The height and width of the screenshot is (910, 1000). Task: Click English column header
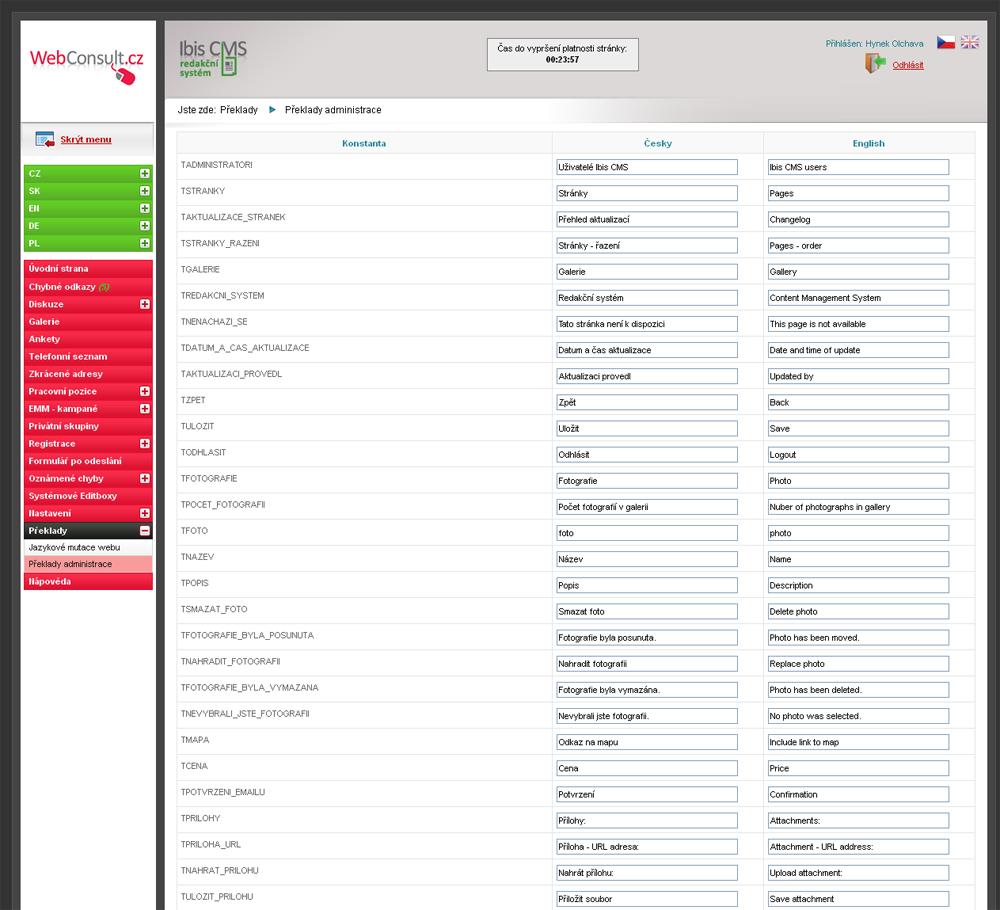(x=869, y=143)
